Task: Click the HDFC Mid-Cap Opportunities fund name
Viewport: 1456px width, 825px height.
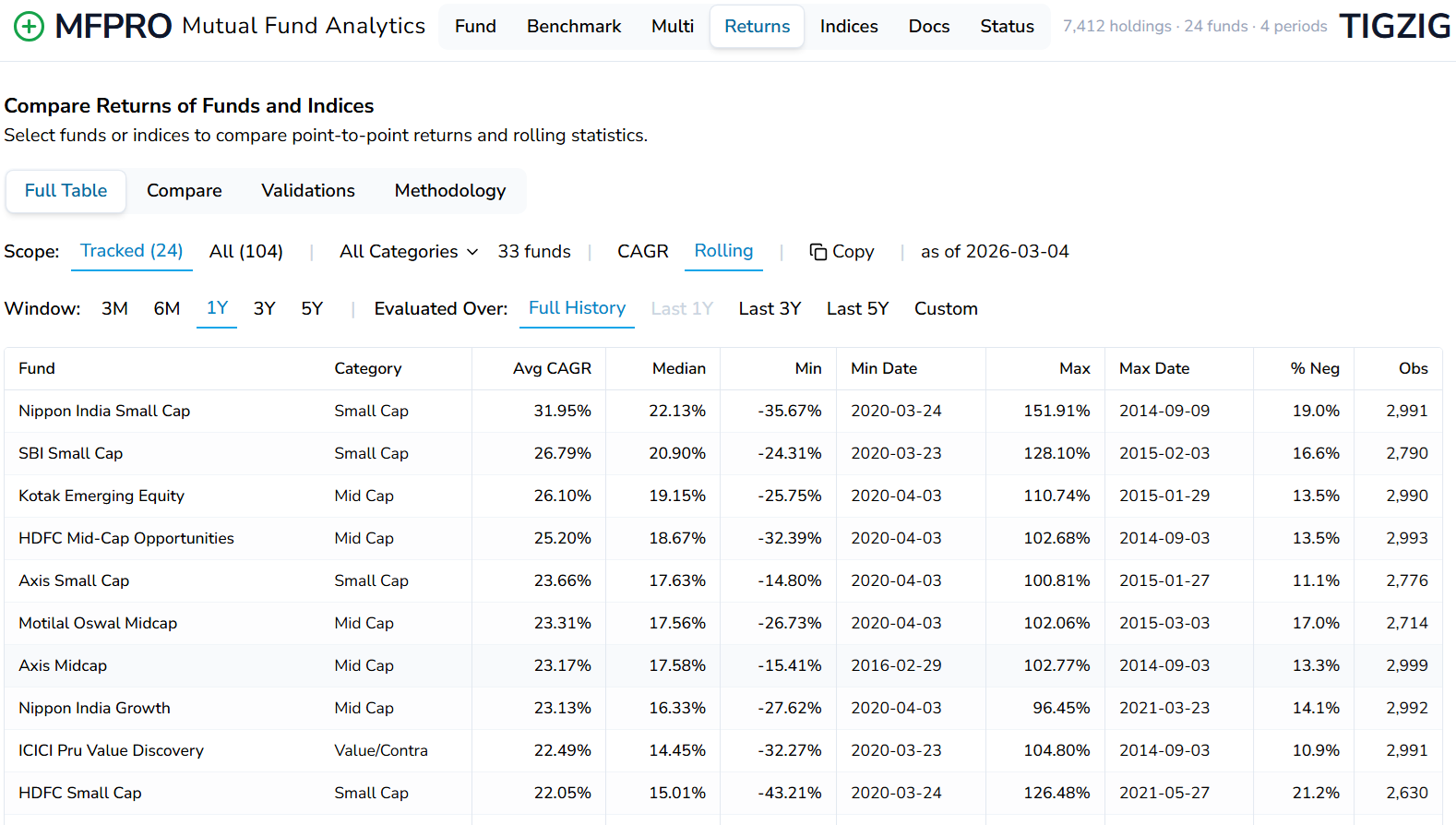Action: click(126, 538)
